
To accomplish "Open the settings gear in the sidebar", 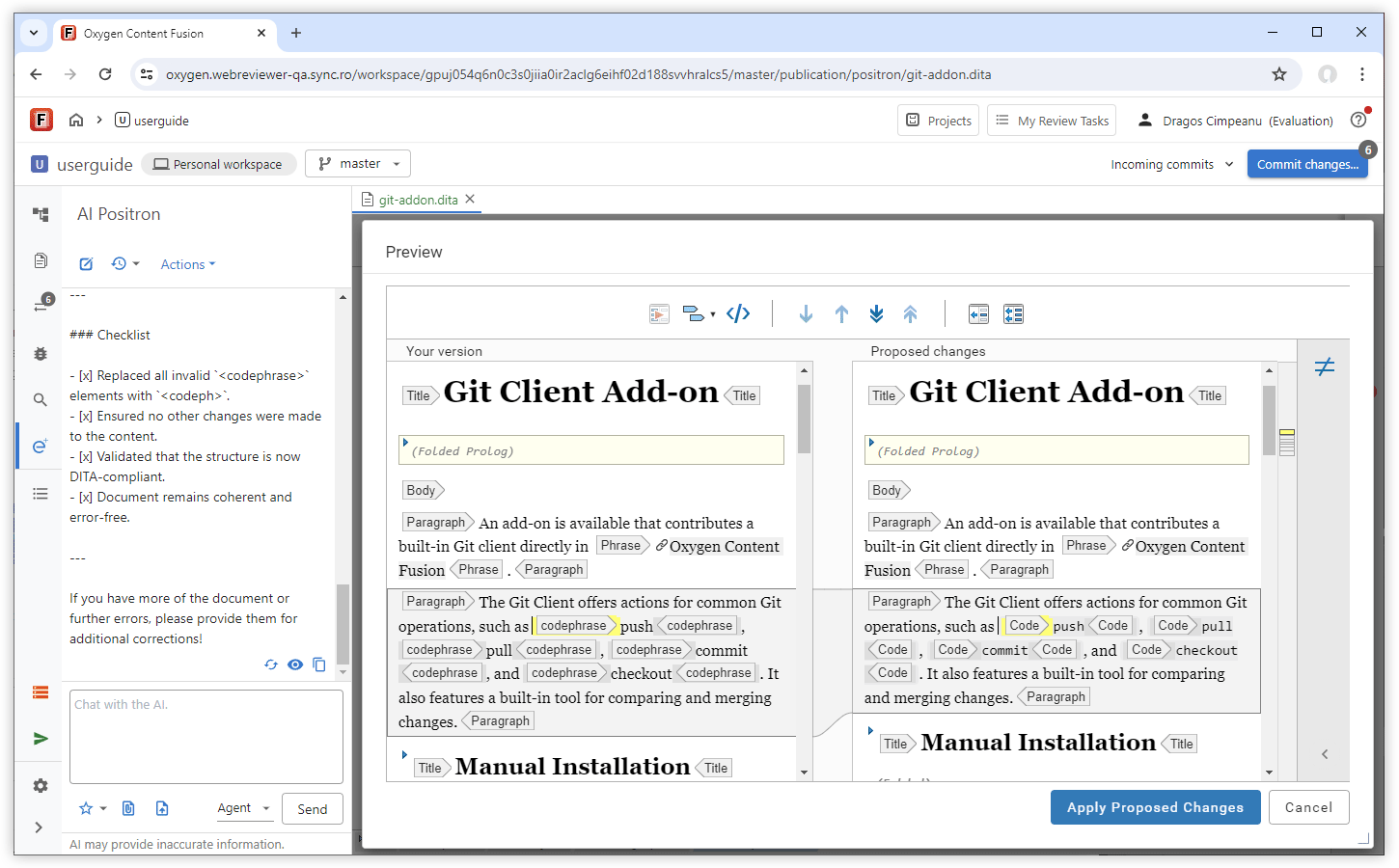I will [41, 786].
